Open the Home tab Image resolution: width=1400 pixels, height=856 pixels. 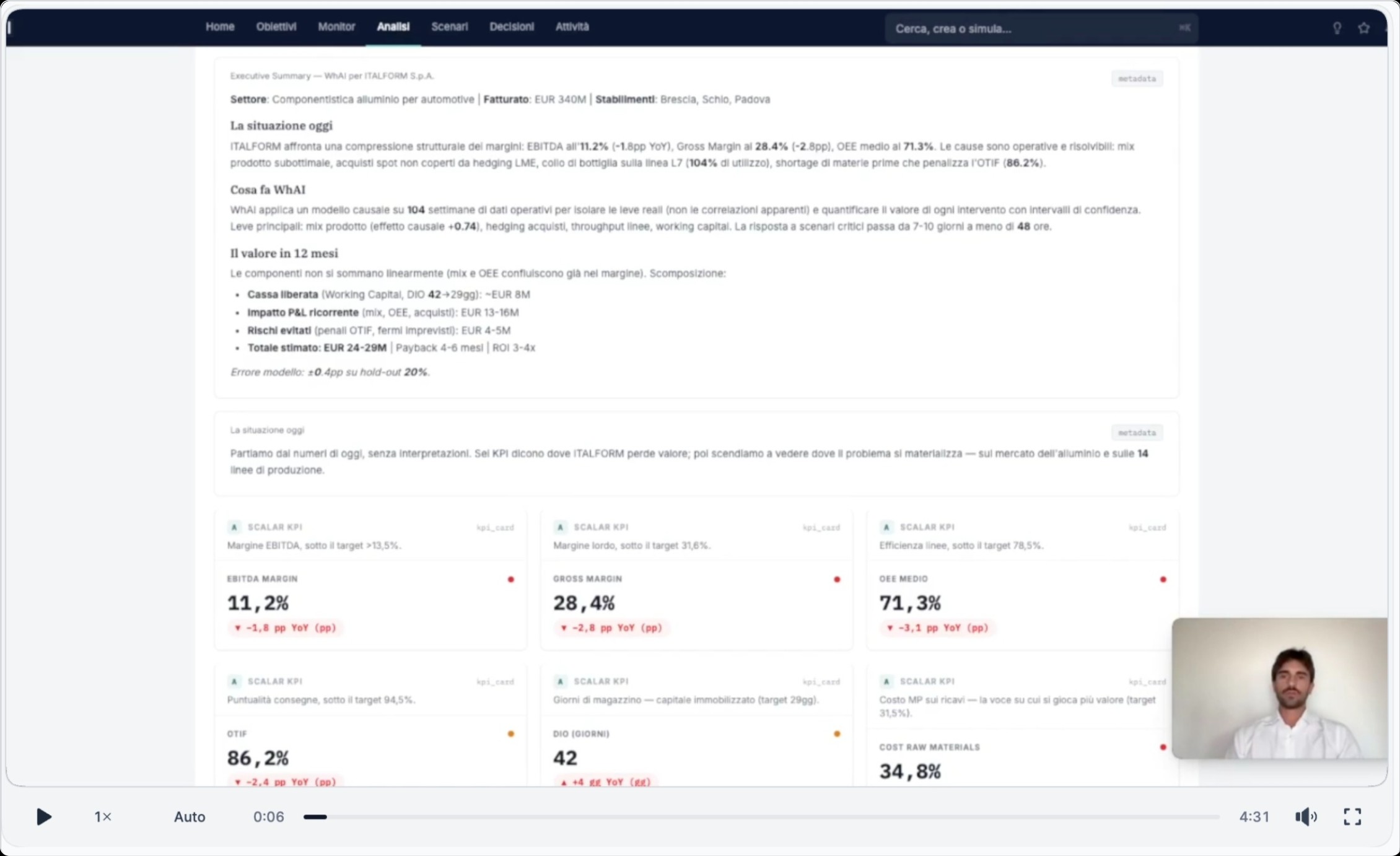point(220,27)
